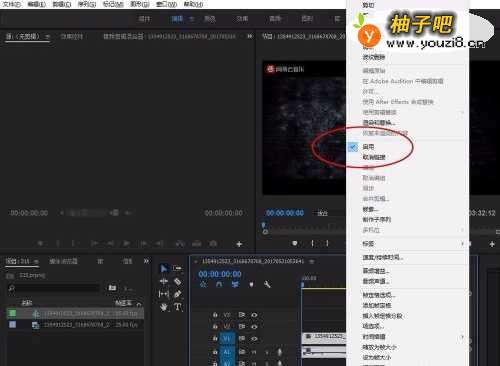Expand the 时间插值 submenu arrow
The height and width of the screenshot is (366, 500).
pos(463,337)
